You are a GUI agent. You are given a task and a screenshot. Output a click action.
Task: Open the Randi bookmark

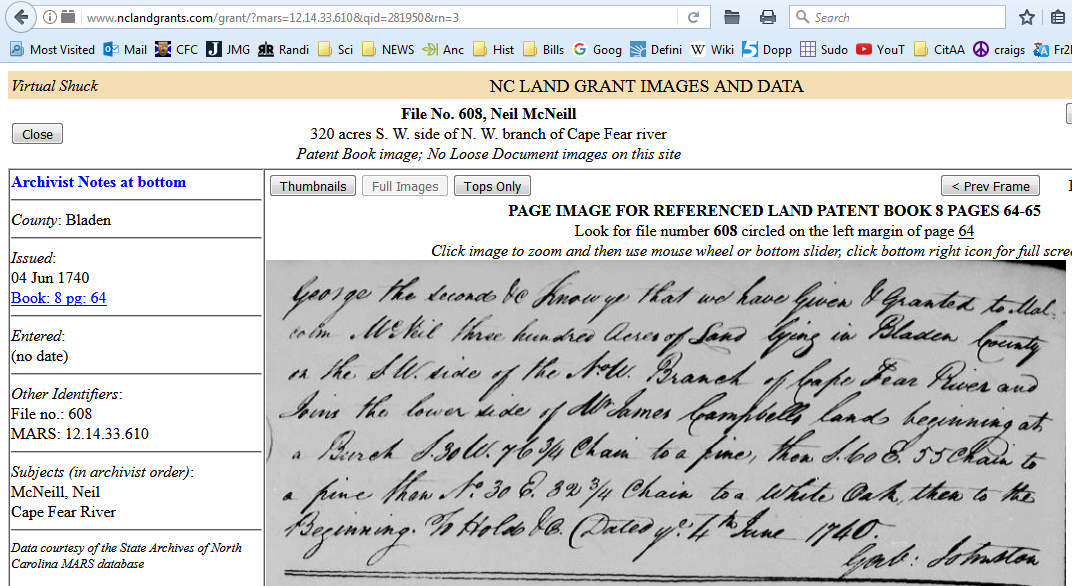point(284,49)
